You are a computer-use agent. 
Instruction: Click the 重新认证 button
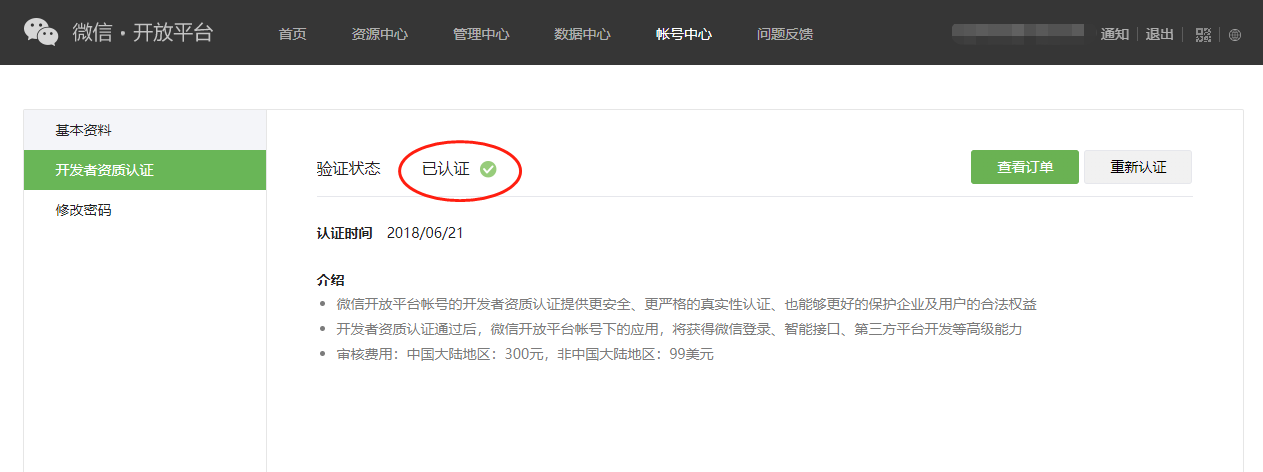pyautogui.click(x=1138, y=167)
